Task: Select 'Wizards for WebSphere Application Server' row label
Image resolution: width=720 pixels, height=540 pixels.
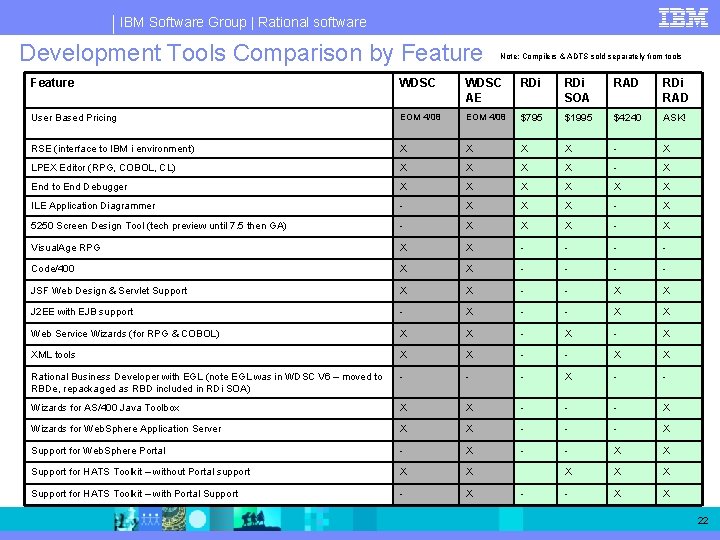Action: (126, 429)
